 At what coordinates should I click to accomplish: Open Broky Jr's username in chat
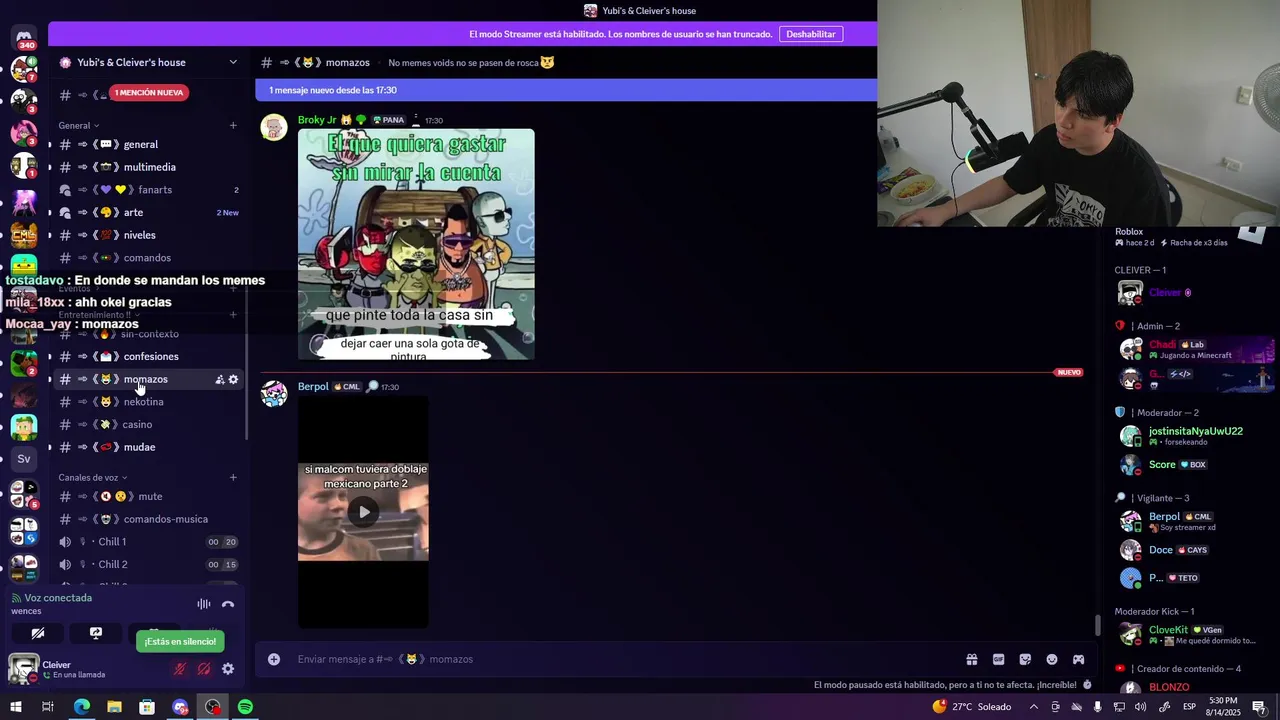pos(317,120)
